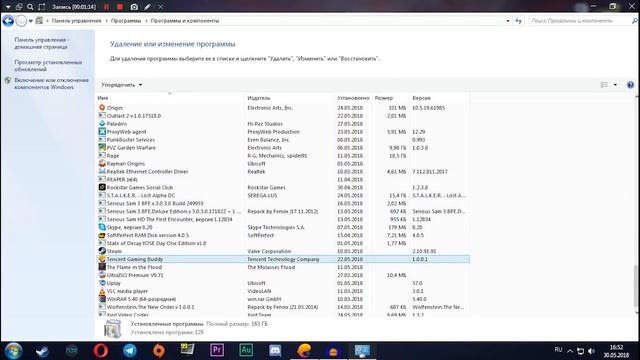This screenshot has height=360, width=640.
Task: Select WinRAR 5.40 (64-разрядная) row
Action: point(283,299)
